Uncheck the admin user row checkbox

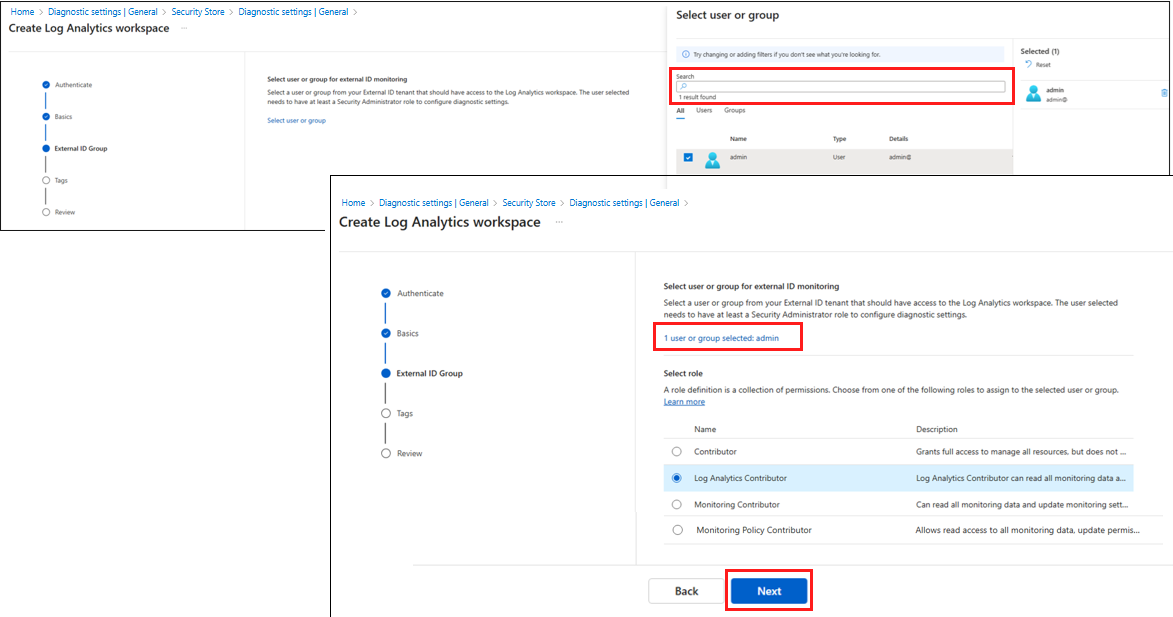point(688,157)
